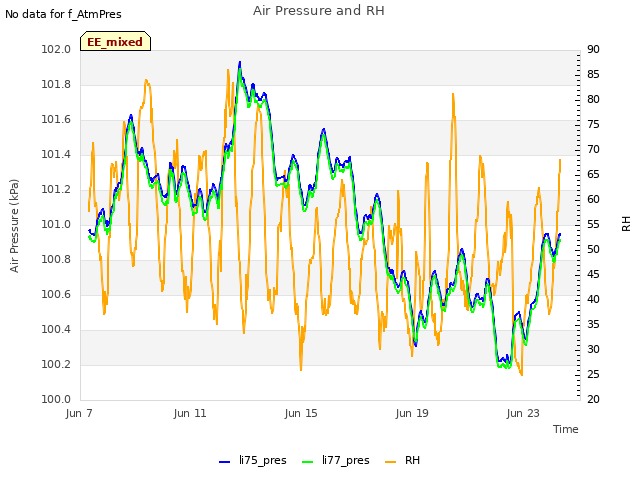Click the 100.4 pressure tick label

56,329
